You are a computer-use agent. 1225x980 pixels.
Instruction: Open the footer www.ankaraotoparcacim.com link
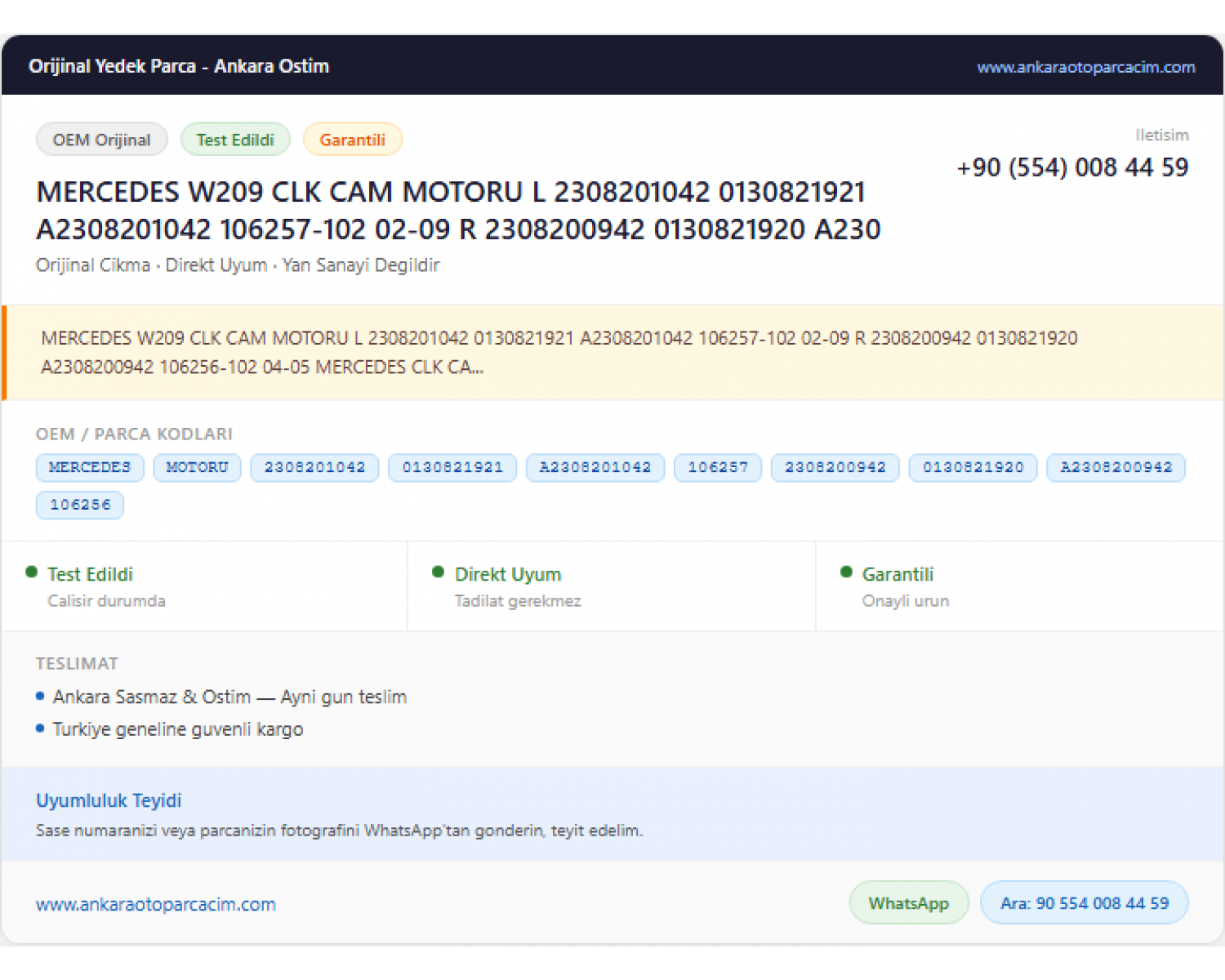pyautogui.click(x=156, y=905)
